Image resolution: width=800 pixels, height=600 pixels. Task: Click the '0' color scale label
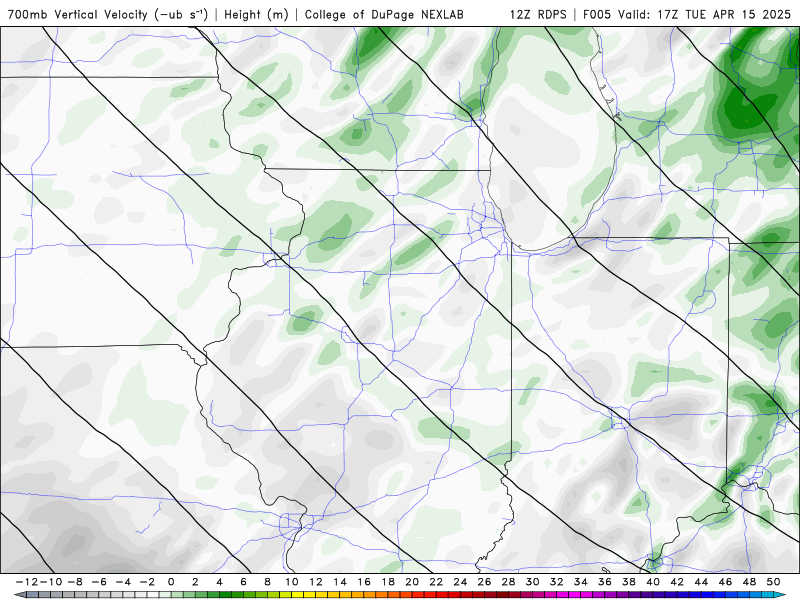point(170,582)
